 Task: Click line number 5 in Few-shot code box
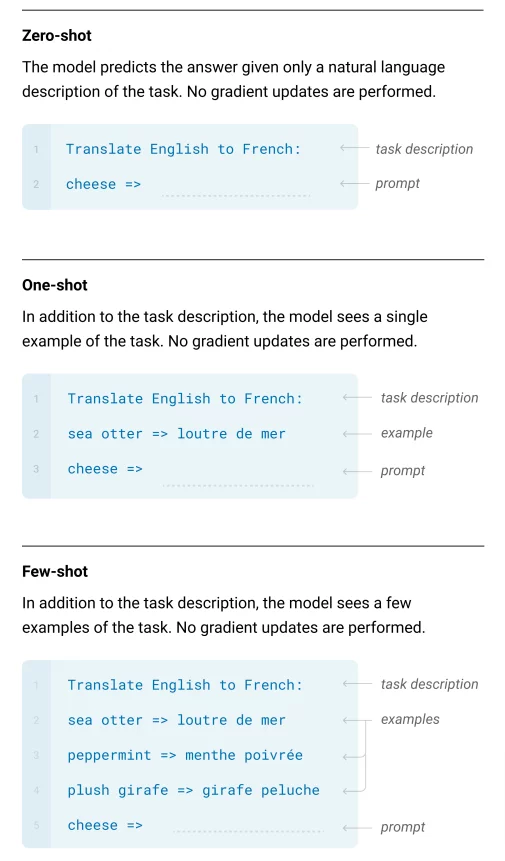click(x=36, y=825)
